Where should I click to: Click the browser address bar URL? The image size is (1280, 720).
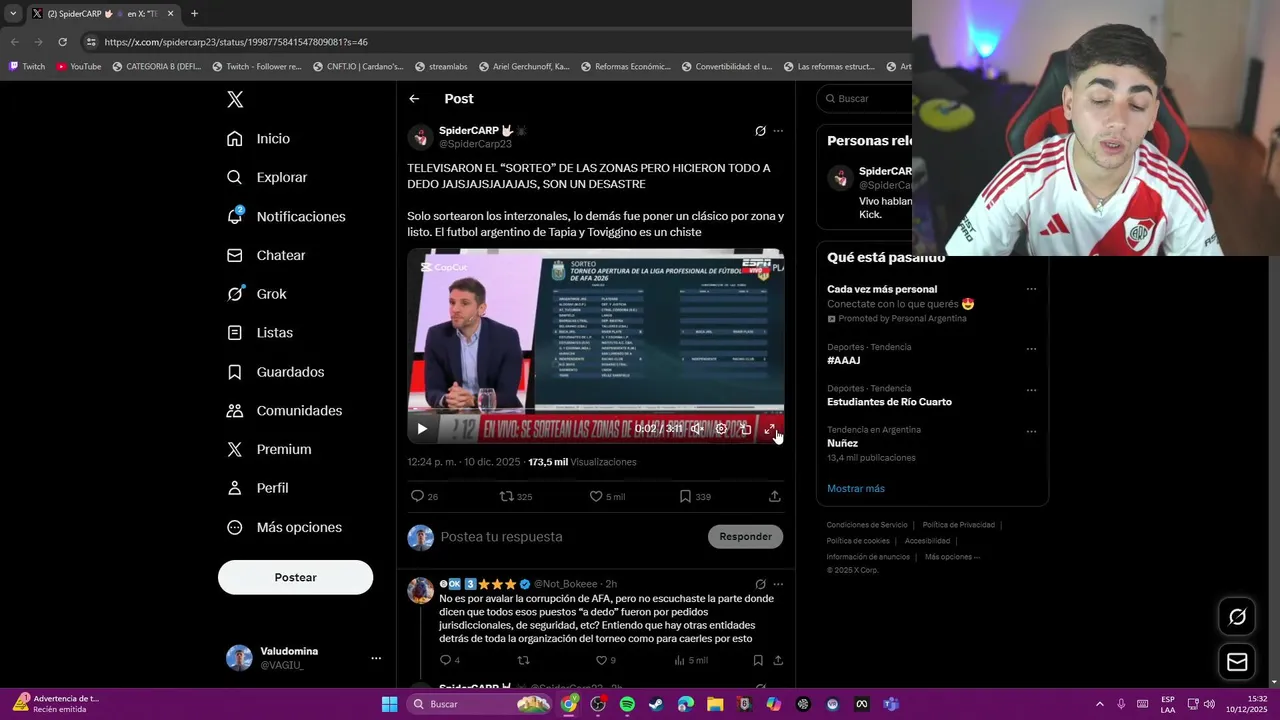pos(236,42)
